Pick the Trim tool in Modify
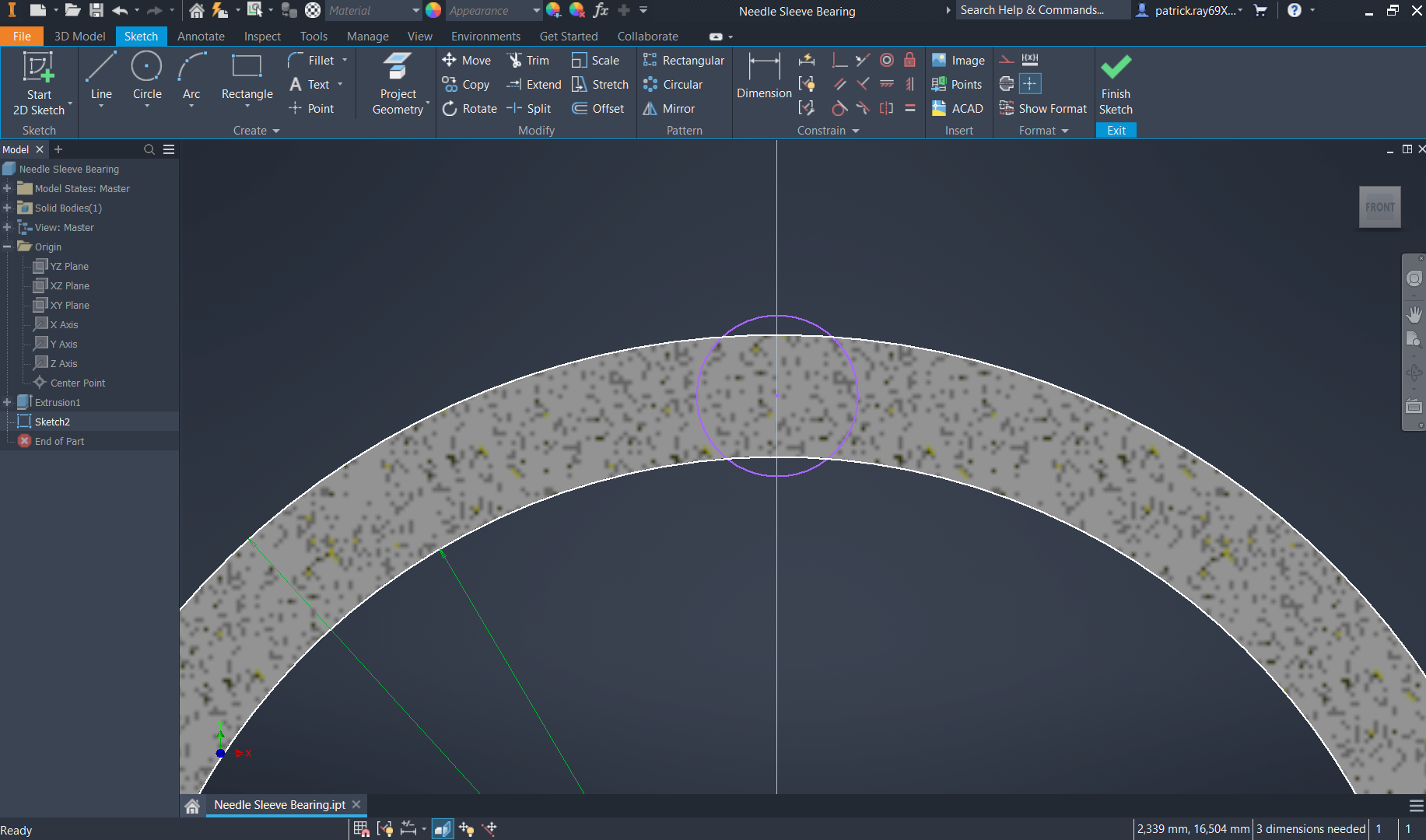The height and width of the screenshot is (840, 1426). point(528,61)
